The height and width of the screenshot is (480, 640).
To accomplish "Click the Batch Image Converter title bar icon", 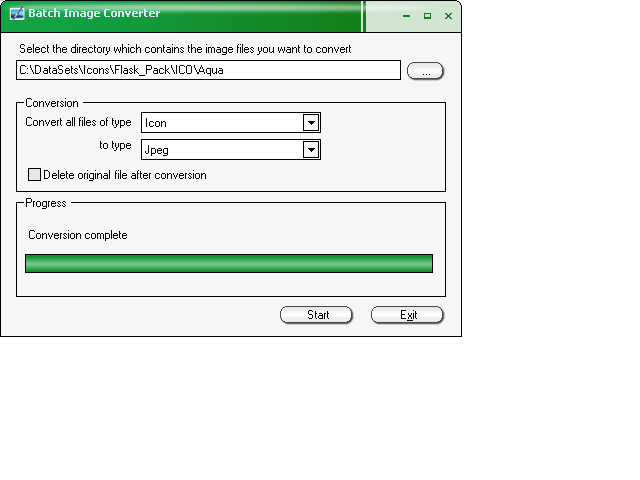I will click(17, 13).
